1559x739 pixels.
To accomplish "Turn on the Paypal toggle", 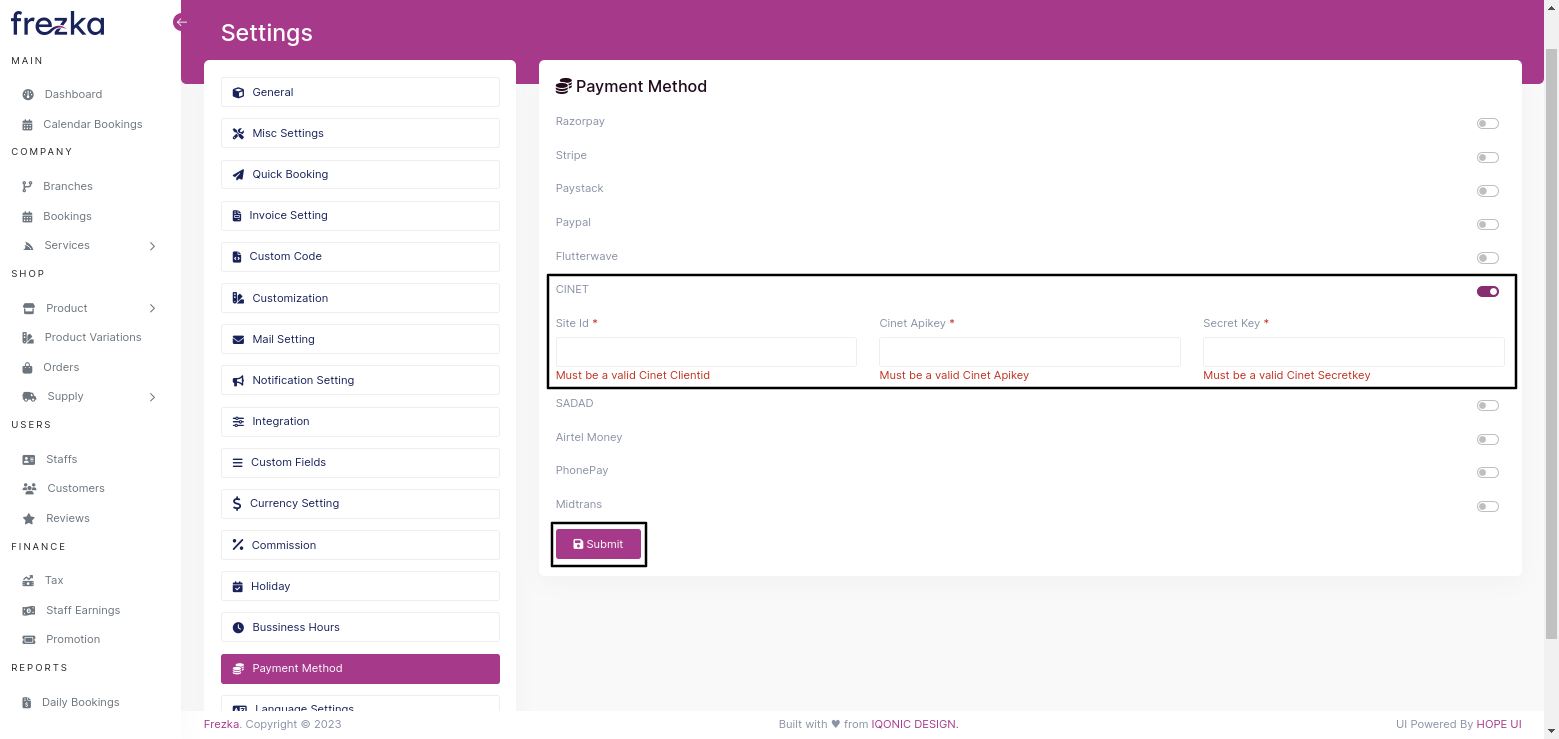I will 1488,225.
